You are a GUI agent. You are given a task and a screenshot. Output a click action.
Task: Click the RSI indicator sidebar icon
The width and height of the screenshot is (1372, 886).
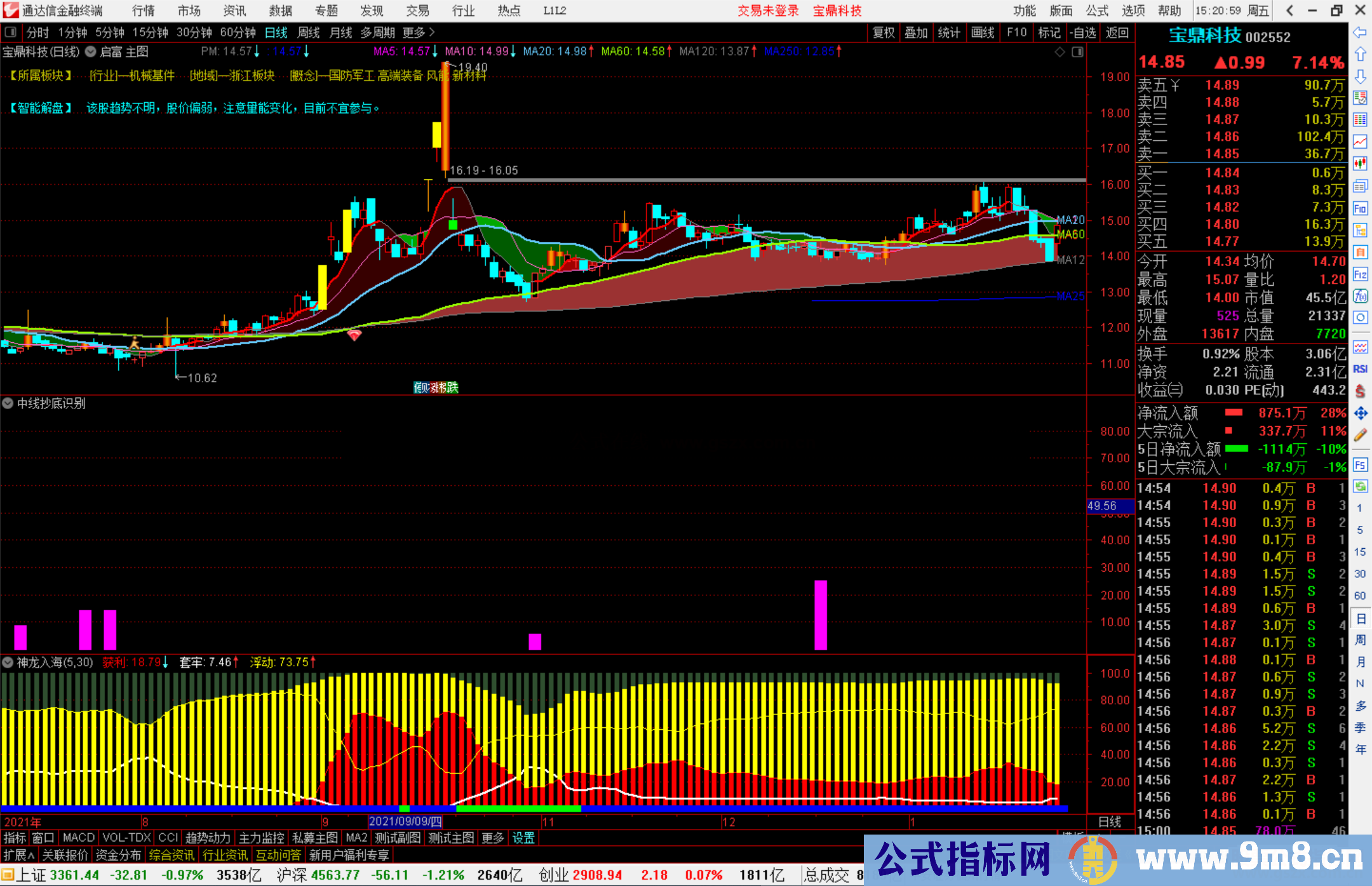[1360, 369]
